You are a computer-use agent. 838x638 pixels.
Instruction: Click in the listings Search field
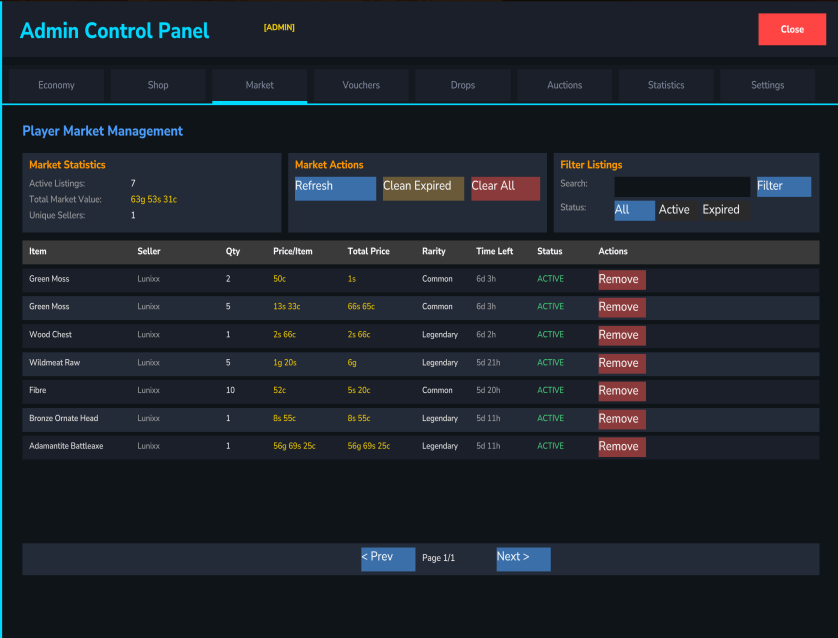(x=682, y=187)
